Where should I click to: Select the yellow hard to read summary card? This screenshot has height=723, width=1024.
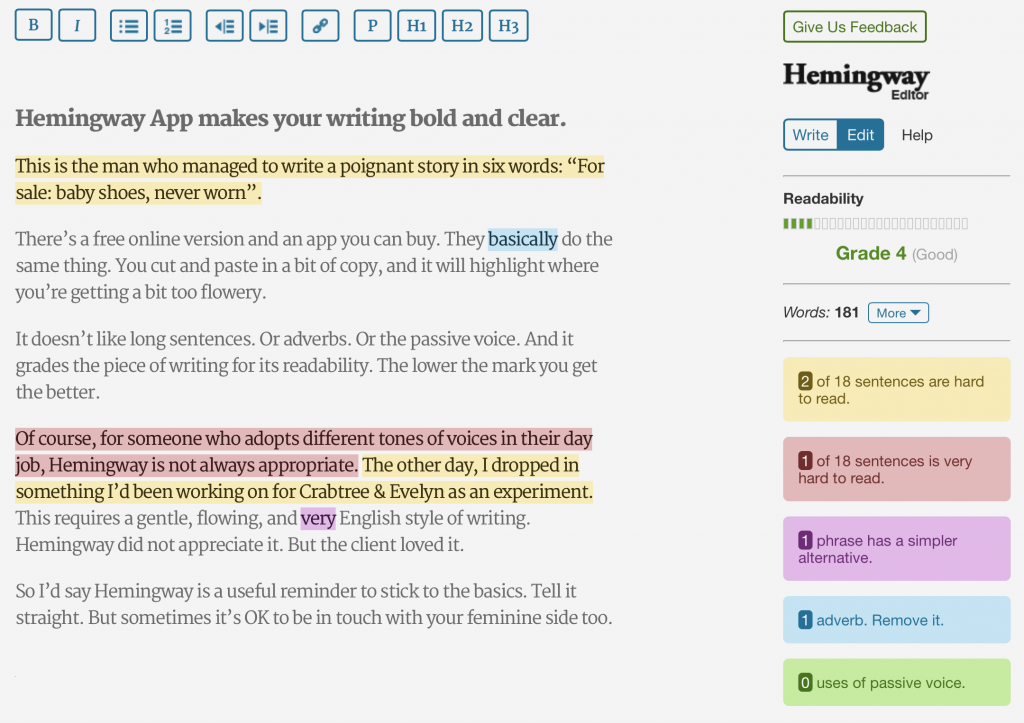click(x=897, y=389)
